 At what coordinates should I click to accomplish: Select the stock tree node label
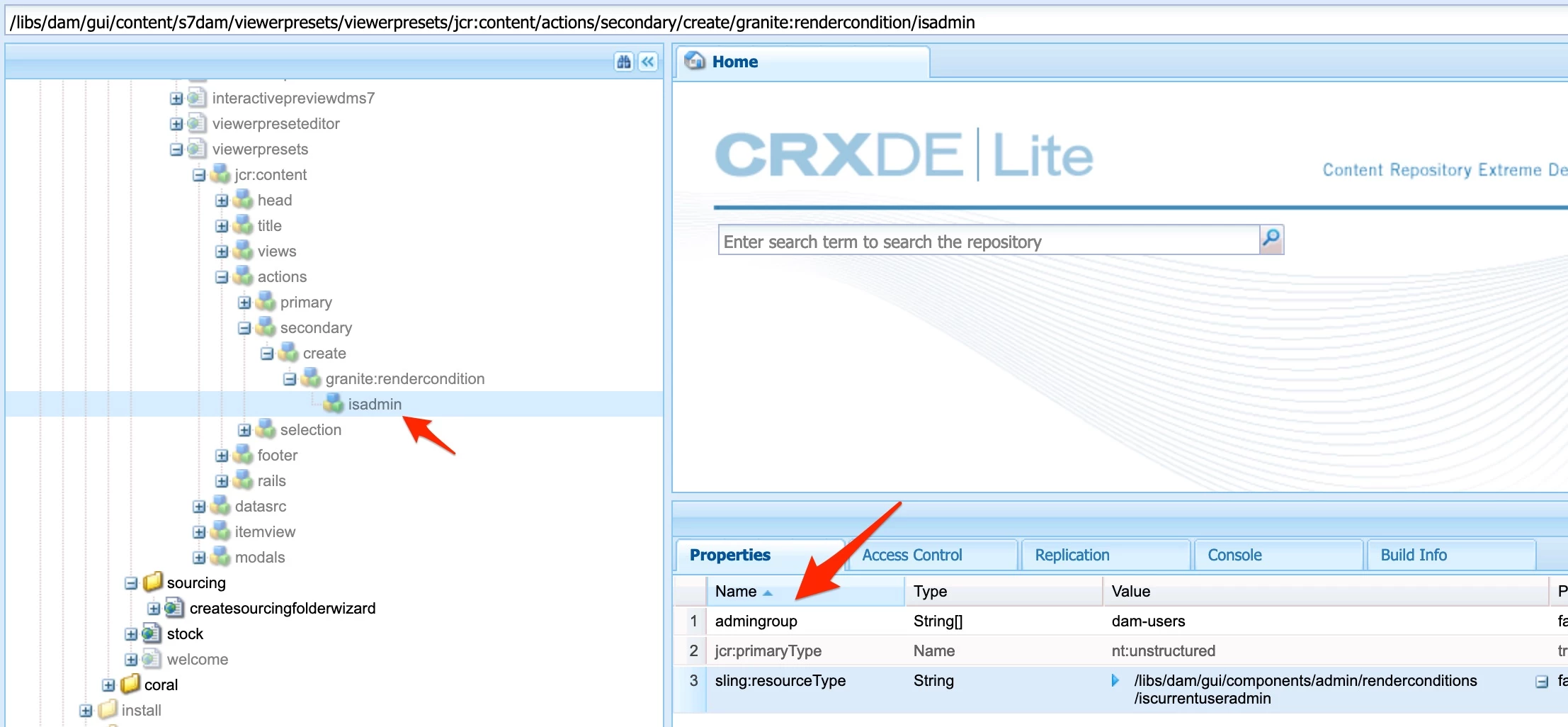click(x=185, y=633)
